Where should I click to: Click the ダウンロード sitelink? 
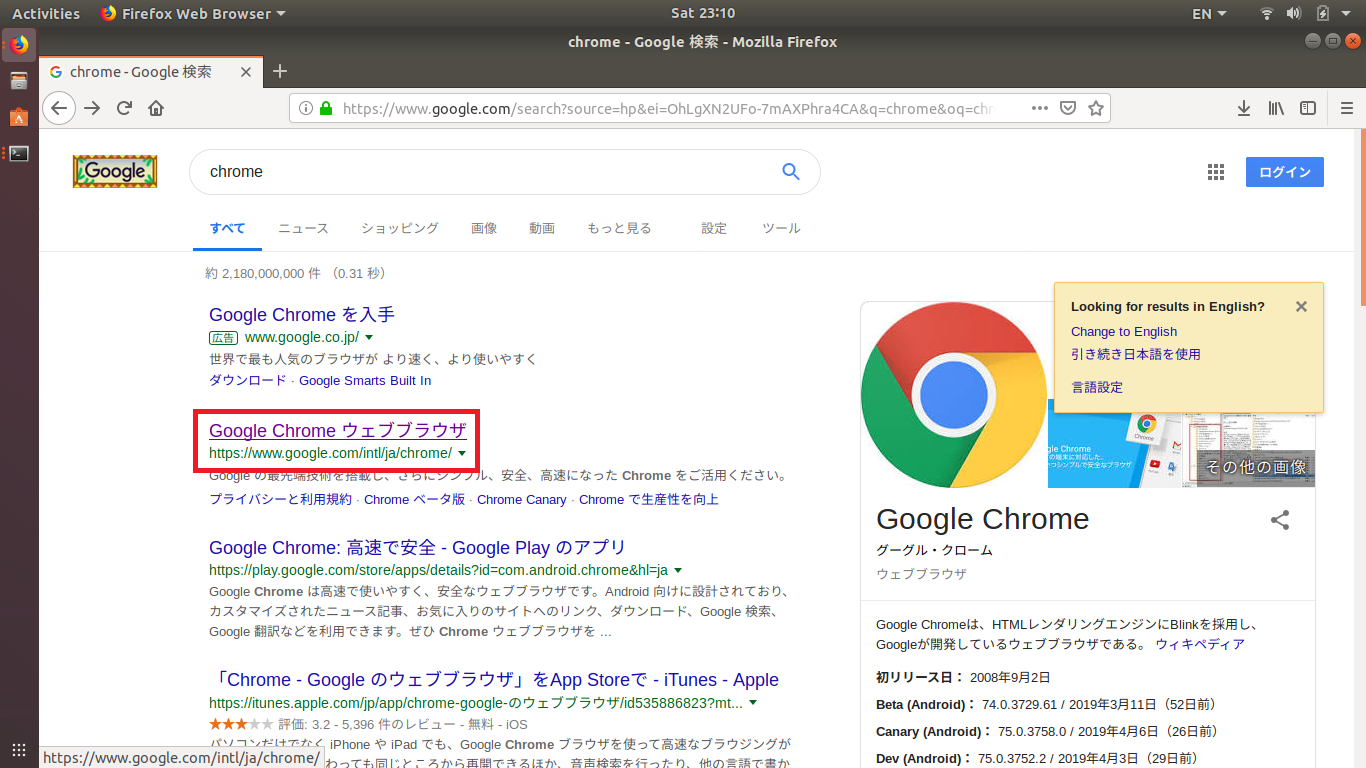click(x=247, y=380)
